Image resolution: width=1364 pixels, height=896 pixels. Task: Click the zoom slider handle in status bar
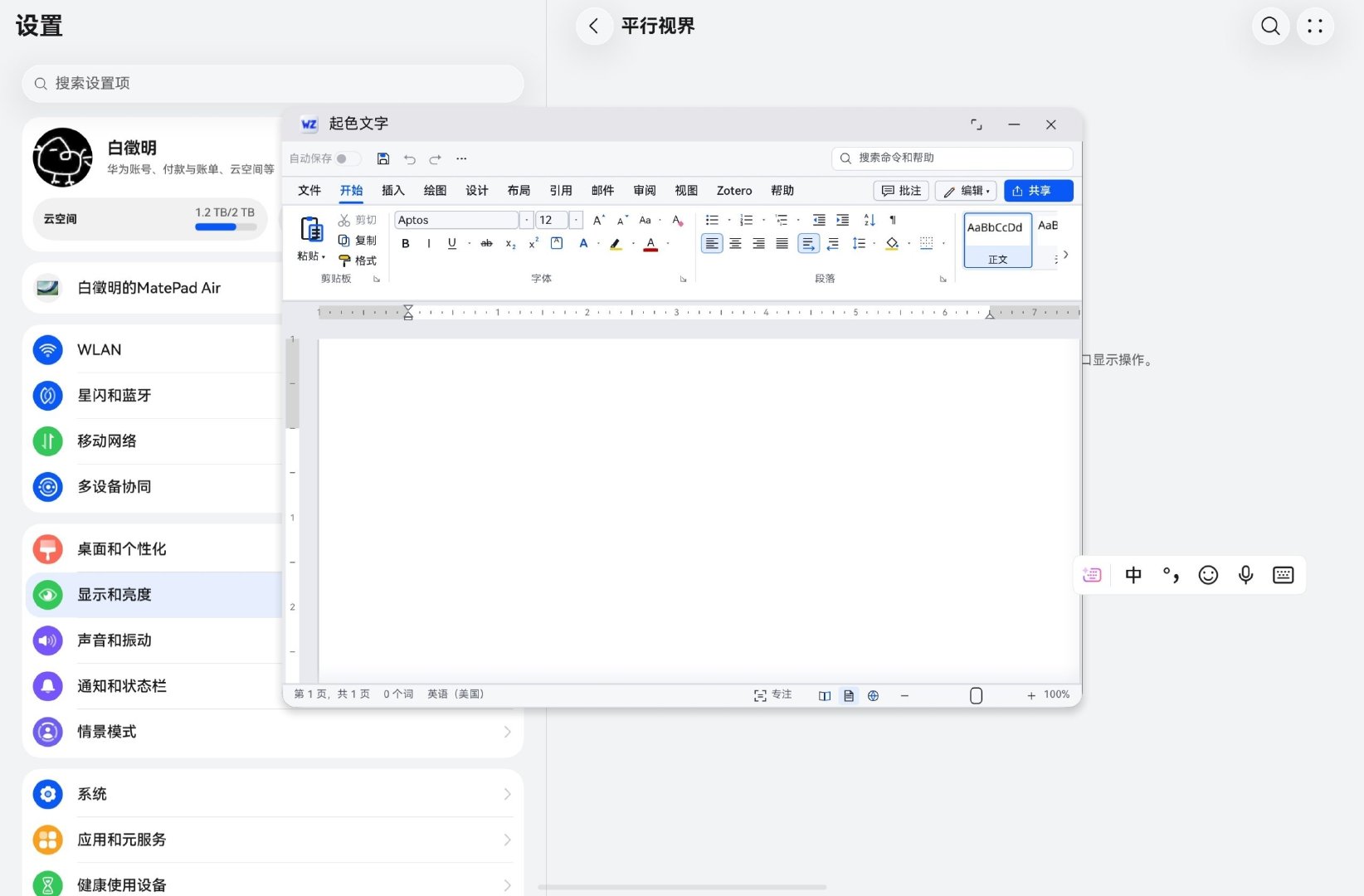[977, 696]
